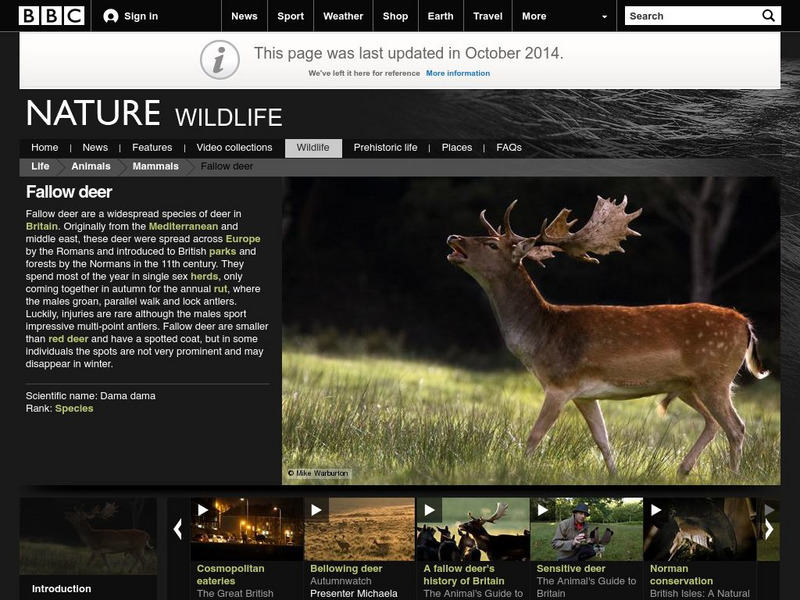Click the left carousel arrow
The image size is (800, 600).
pos(176,527)
